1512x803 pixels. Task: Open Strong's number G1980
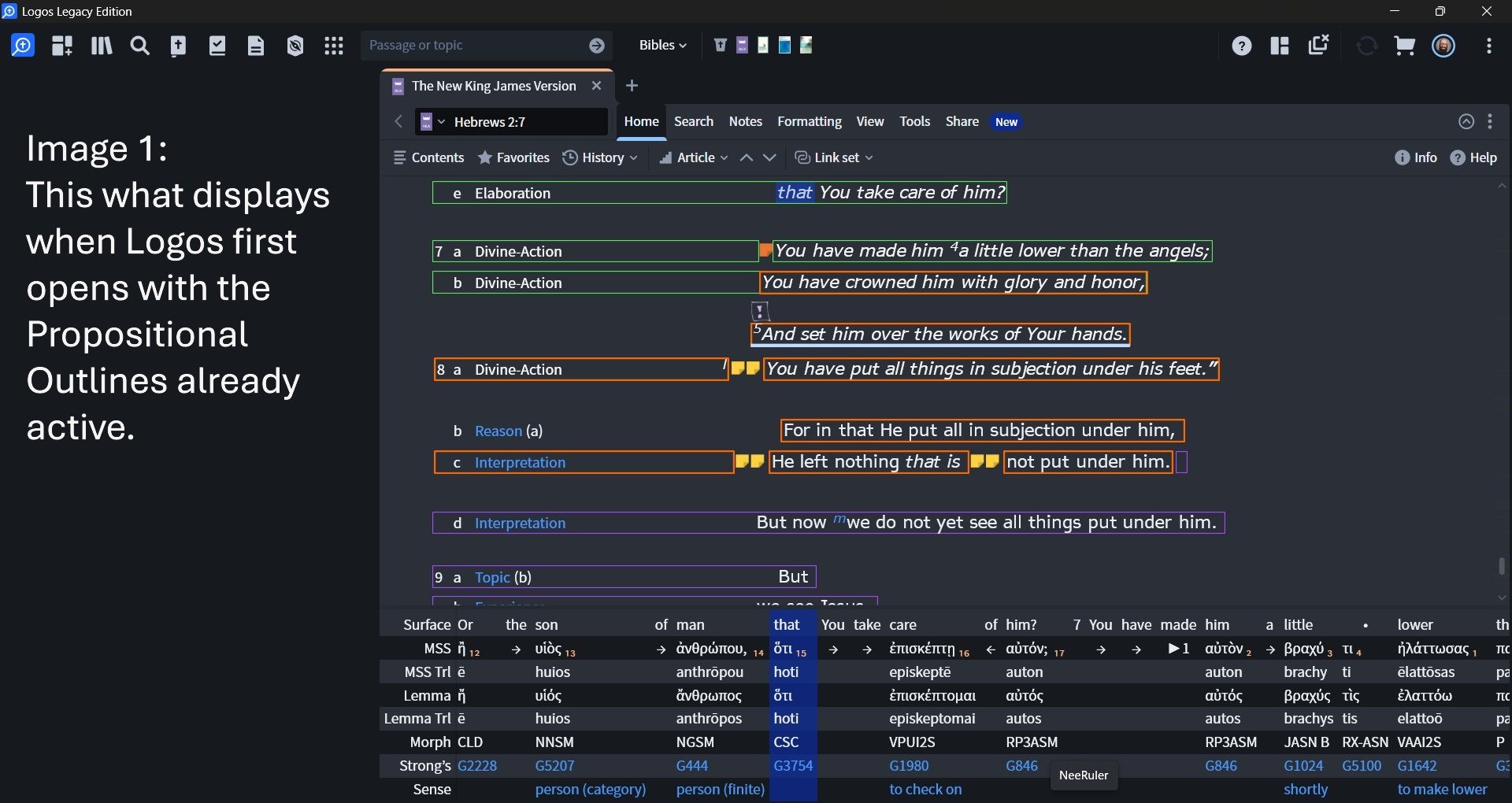point(910,765)
